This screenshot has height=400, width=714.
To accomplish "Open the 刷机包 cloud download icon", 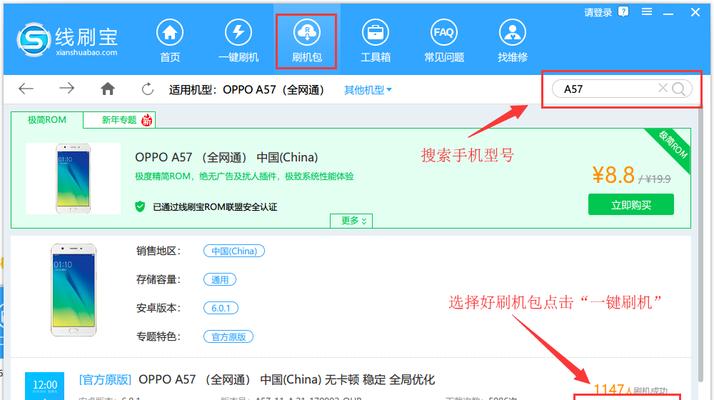I will (307, 33).
